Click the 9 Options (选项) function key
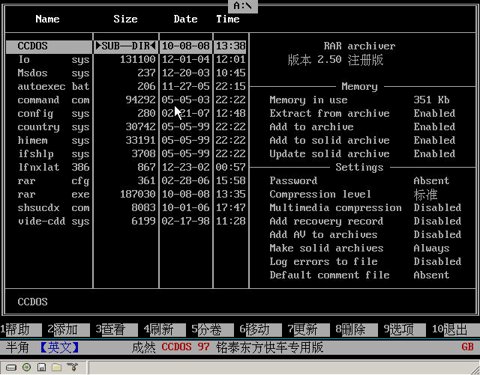This screenshot has height=375, width=480. [405, 330]
